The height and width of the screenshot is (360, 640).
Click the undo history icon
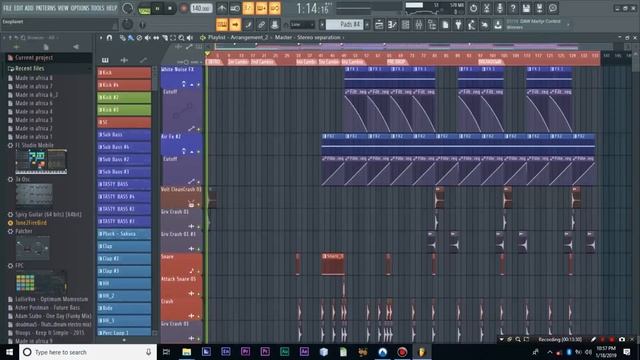[473, 8]
